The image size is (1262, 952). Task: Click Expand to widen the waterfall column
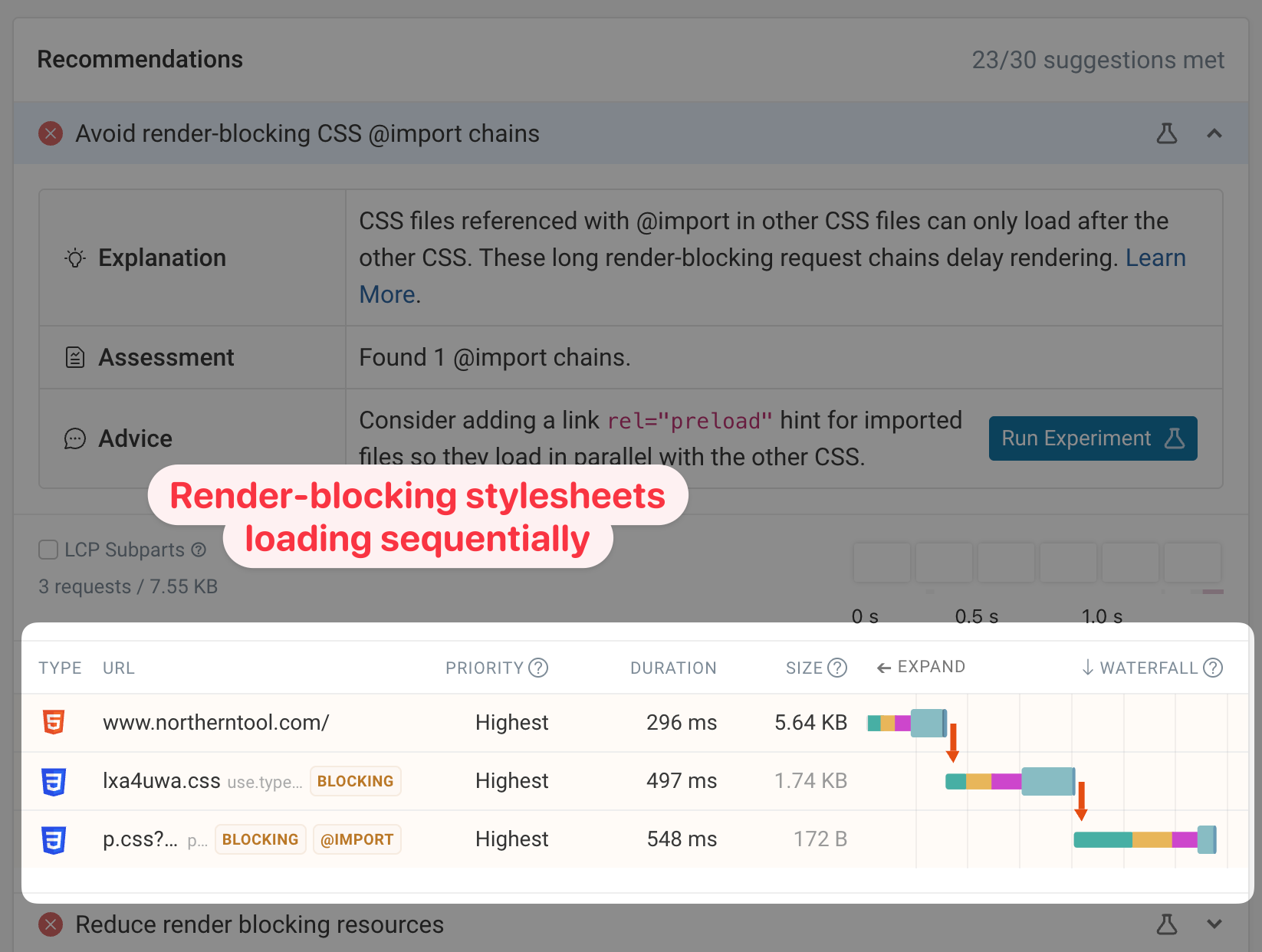(921, 667)
